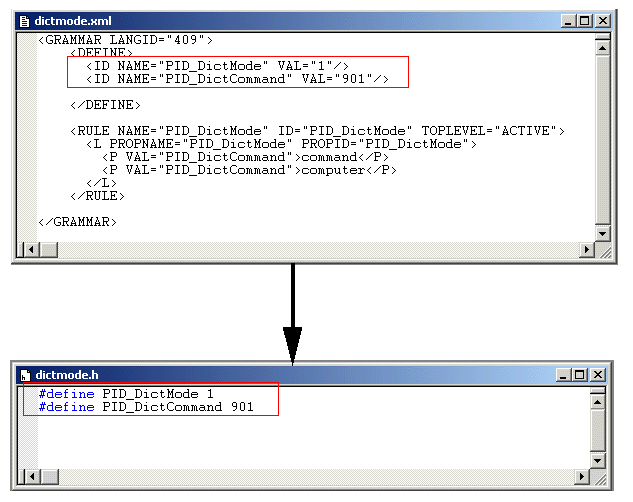Select the dictmode.h title bar

click(x=300, y=375)
